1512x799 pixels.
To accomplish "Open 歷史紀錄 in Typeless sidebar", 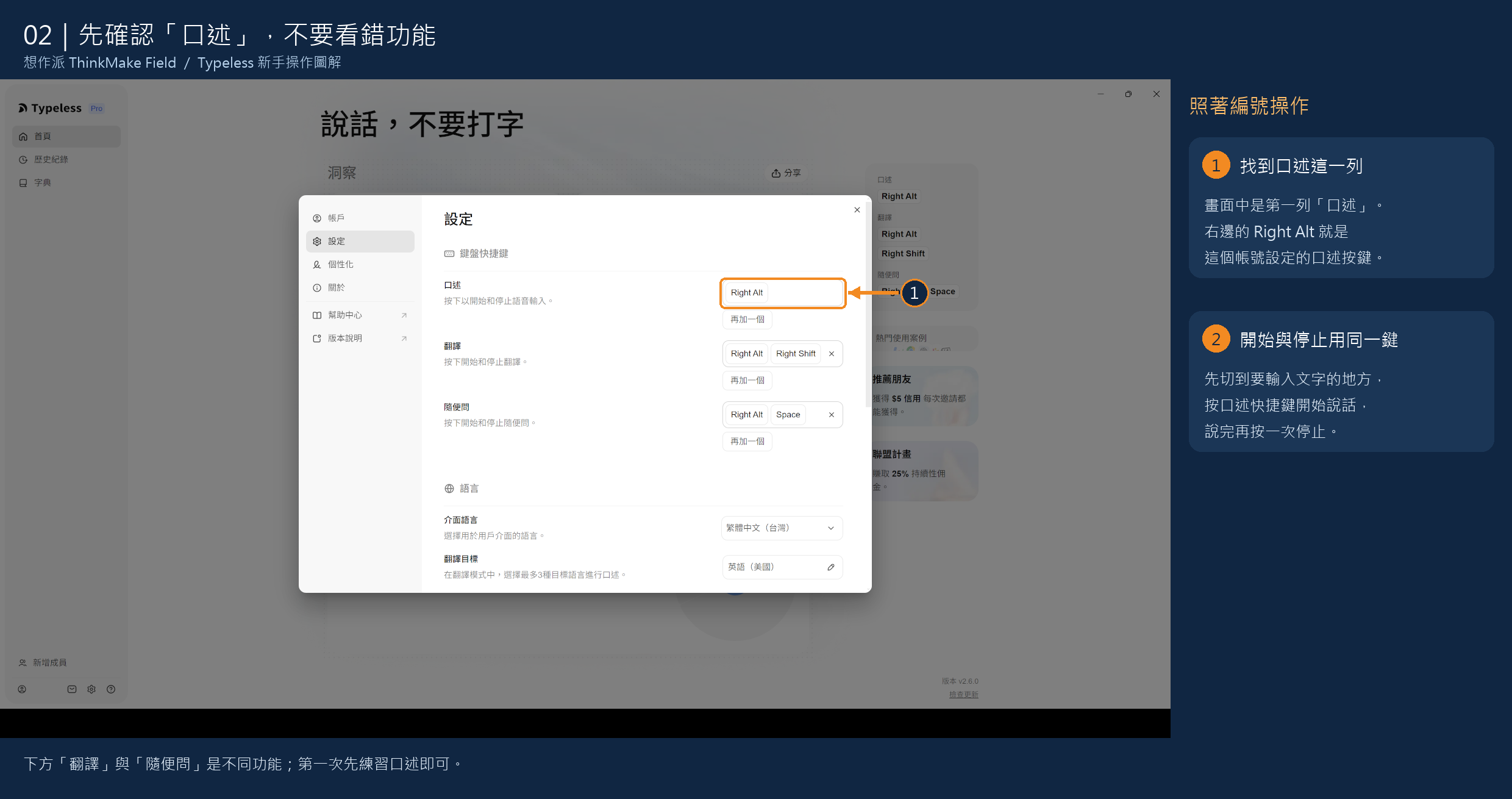I will tap(66, 159).
